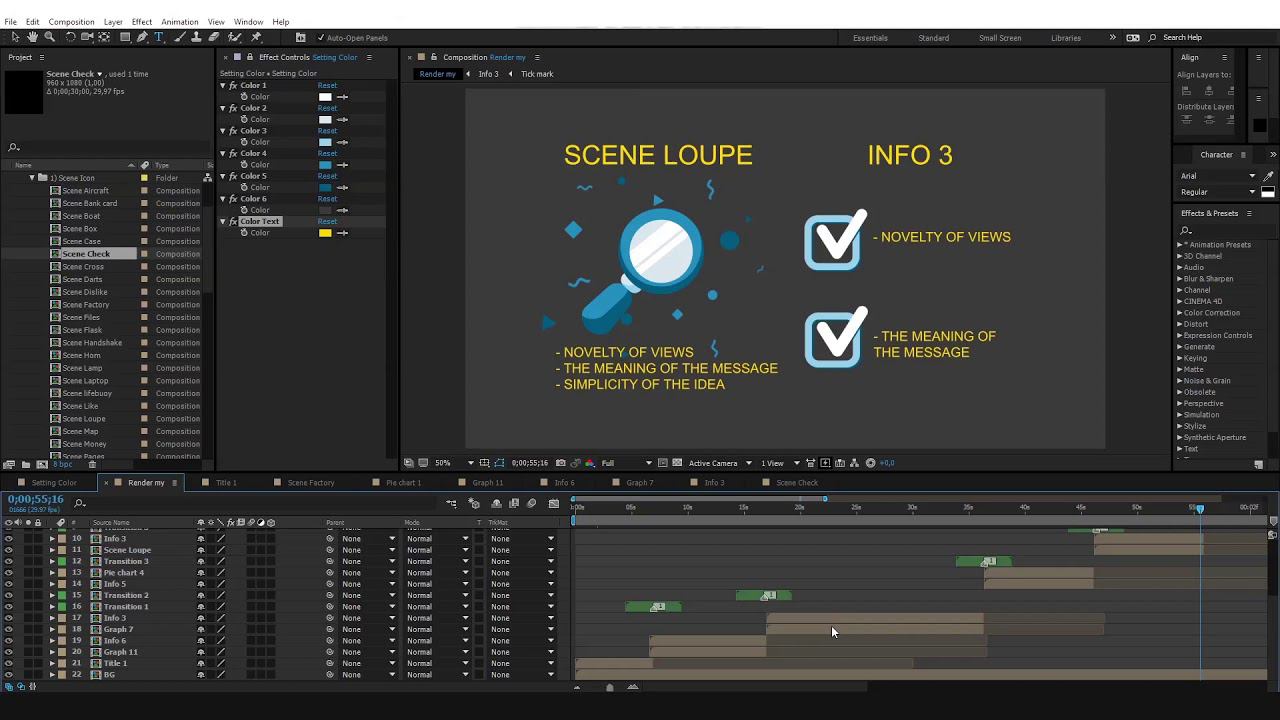This screenshot has height=720, width=1280.
Task: Select the Hand tool
Action: pyautogui.click(x=32, y=37)
